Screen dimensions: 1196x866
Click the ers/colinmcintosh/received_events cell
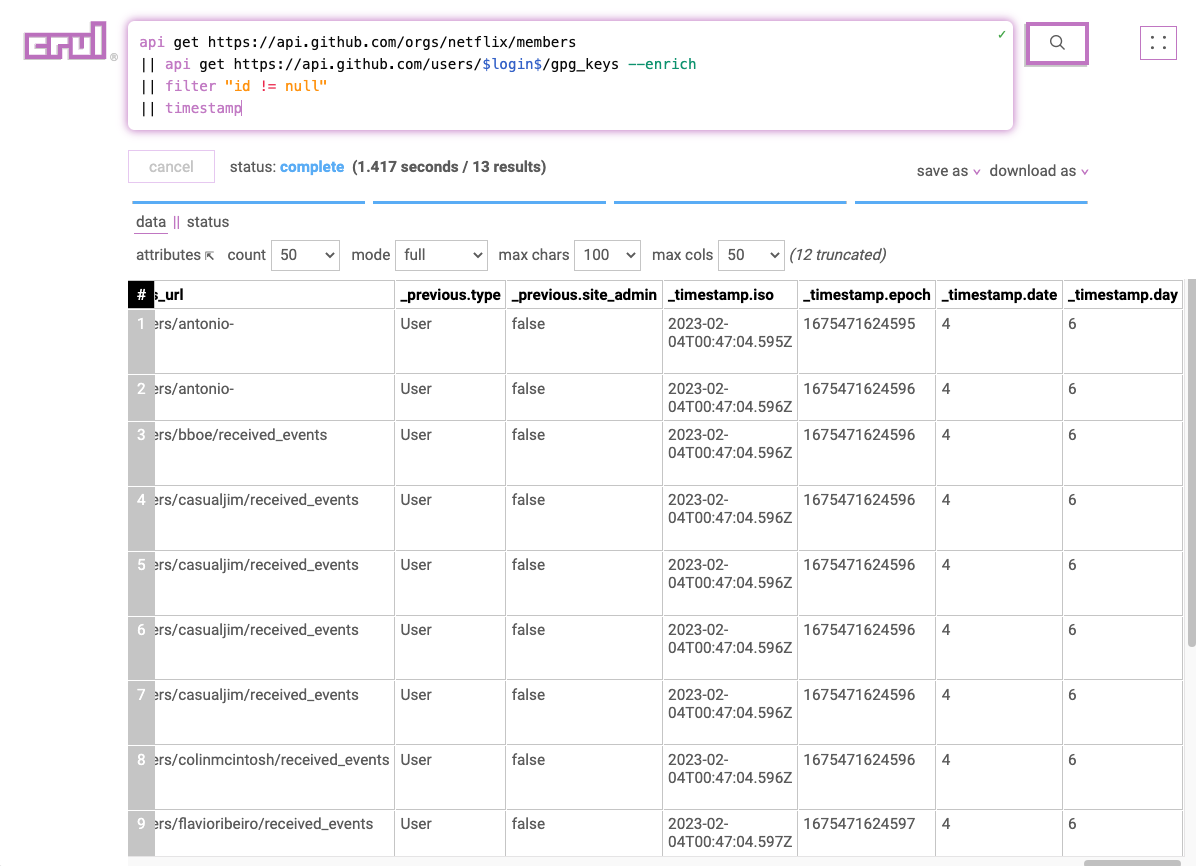click(274, 777)
